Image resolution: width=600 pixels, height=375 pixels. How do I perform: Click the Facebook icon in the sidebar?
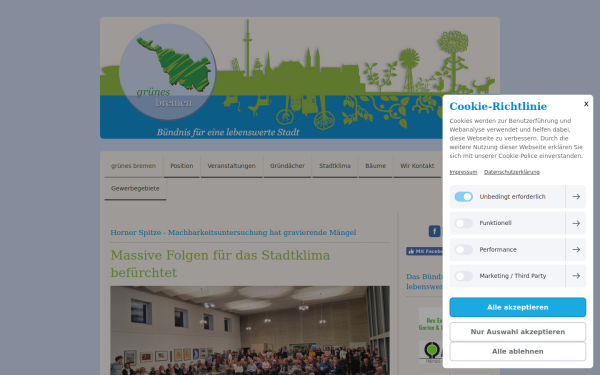pos(434,231)
